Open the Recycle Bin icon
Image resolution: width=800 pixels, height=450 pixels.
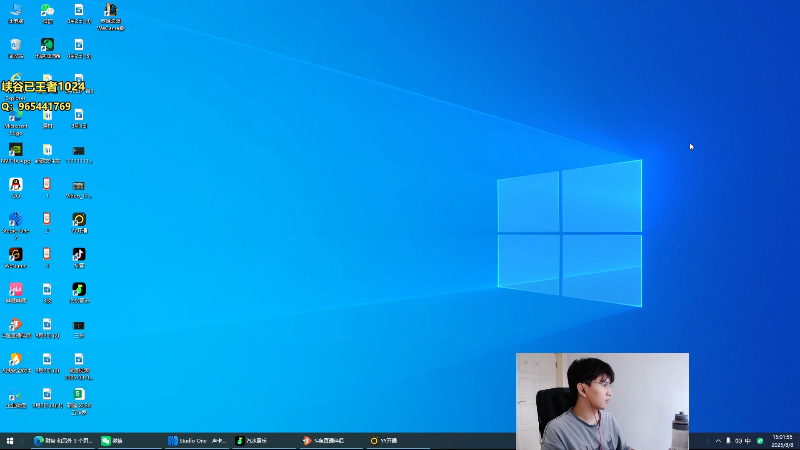16,48
